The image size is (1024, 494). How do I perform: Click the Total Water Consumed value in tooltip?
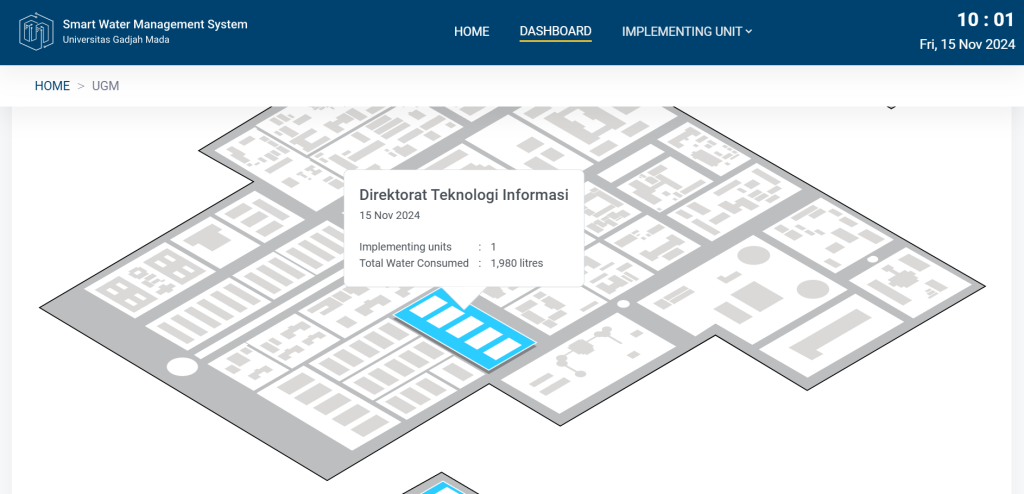516,263
